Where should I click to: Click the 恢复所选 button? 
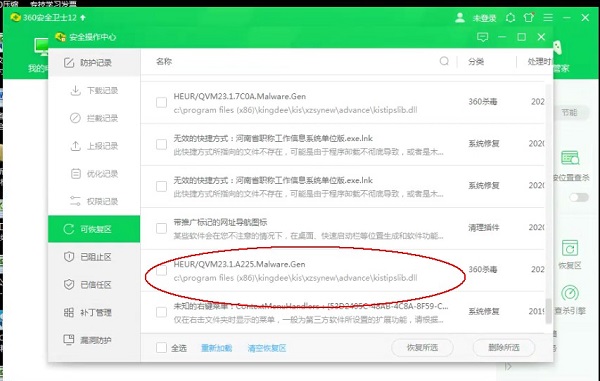422,348
